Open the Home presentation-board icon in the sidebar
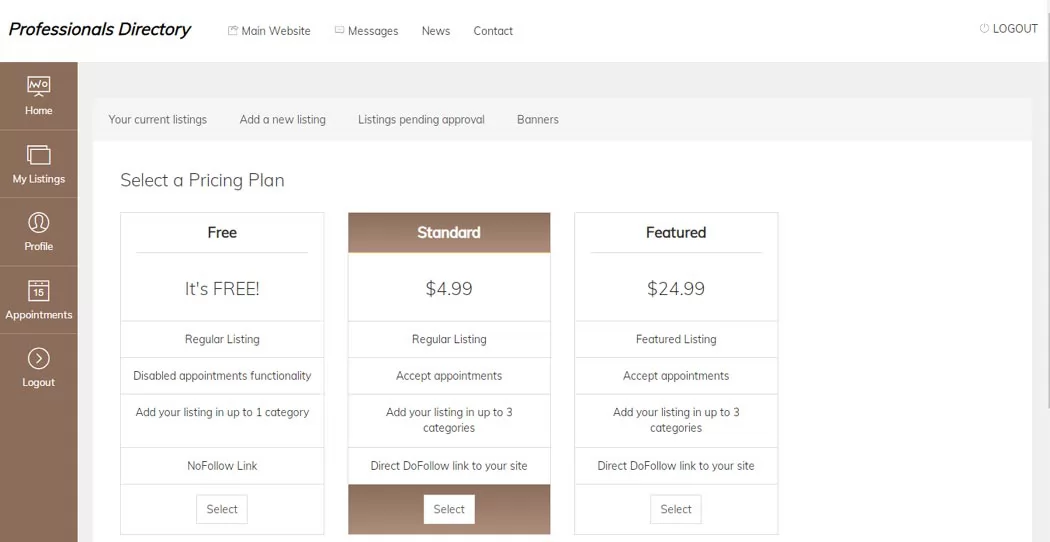The image size is (1050, 542). click(x=38, y=86)
